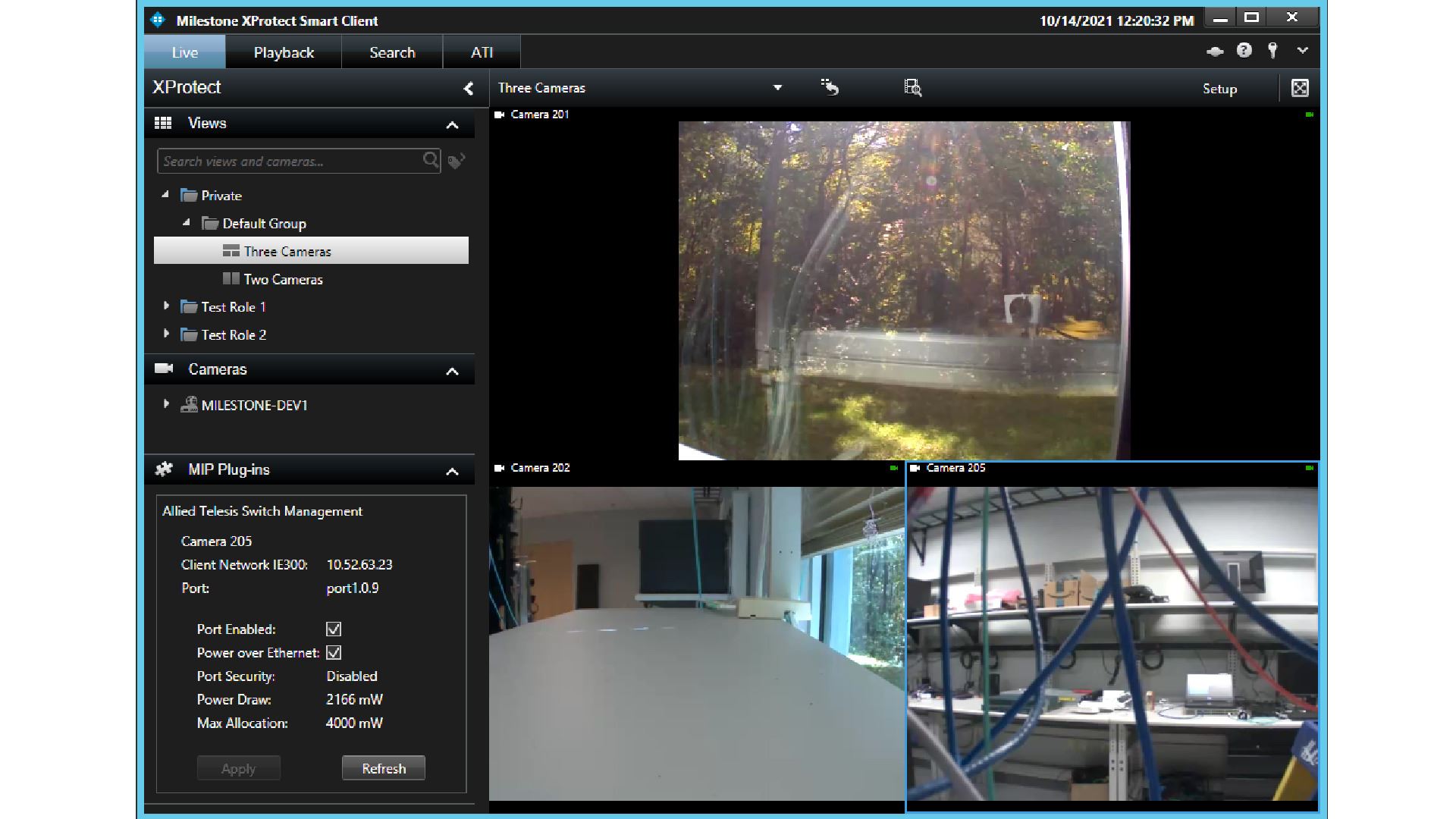
Task: Expand the Test Role 2 folder
Action: 166,334
